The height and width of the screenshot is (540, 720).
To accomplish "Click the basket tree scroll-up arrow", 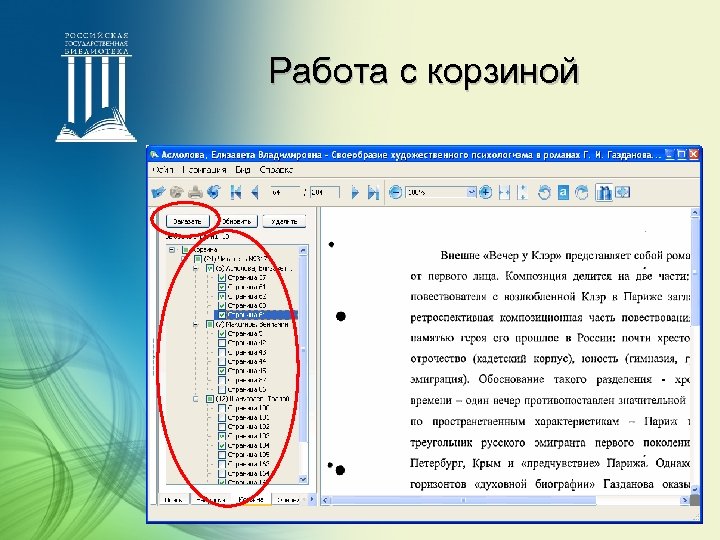I will click(303, 250).
